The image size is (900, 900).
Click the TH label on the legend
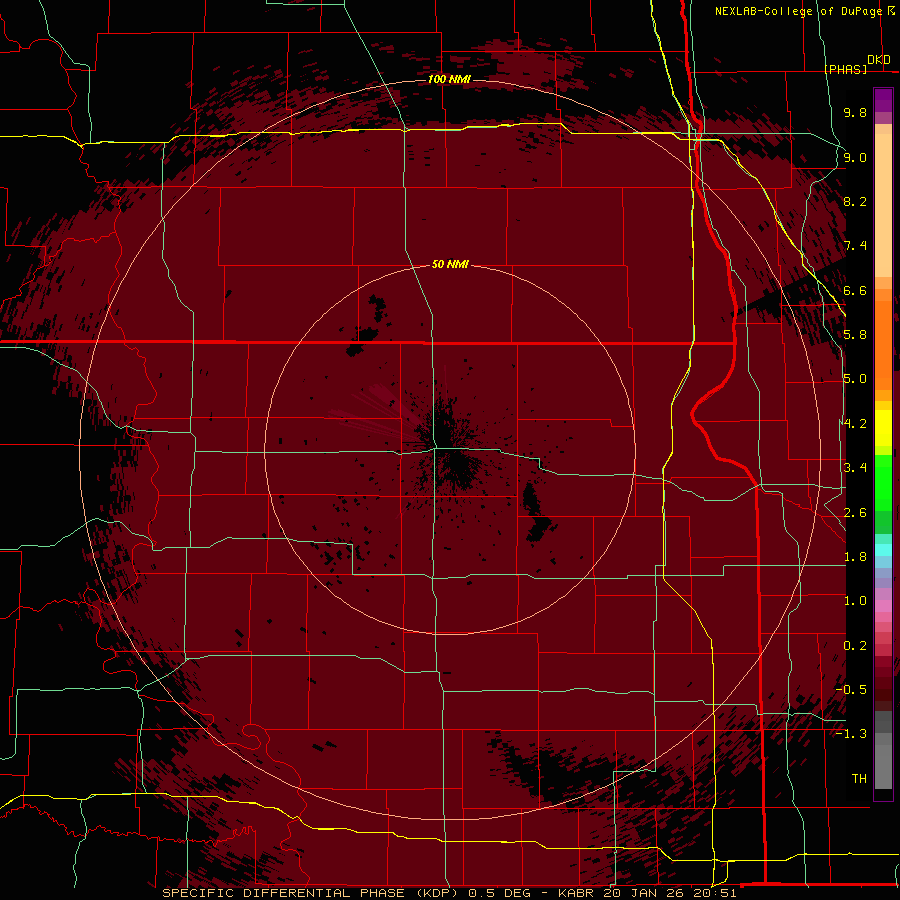coord(859,779)
